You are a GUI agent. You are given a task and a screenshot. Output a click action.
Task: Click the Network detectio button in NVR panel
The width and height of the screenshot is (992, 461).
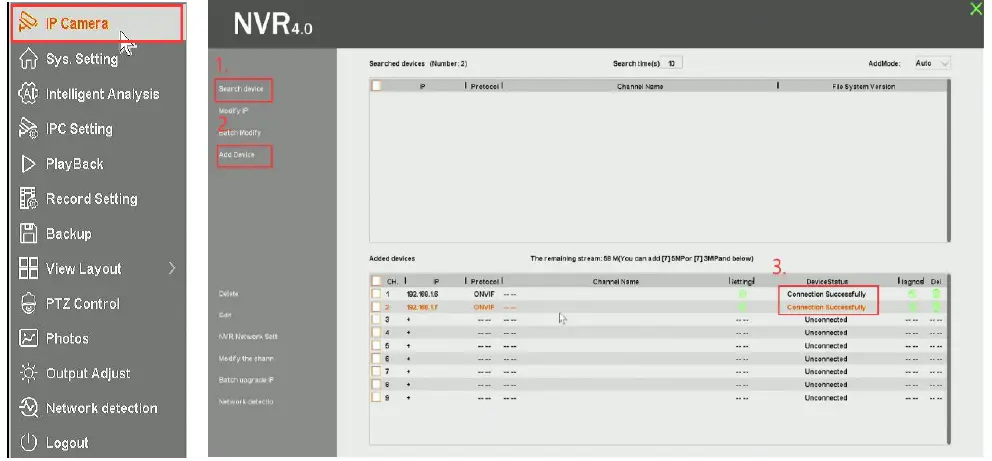[x=246, y=402]
